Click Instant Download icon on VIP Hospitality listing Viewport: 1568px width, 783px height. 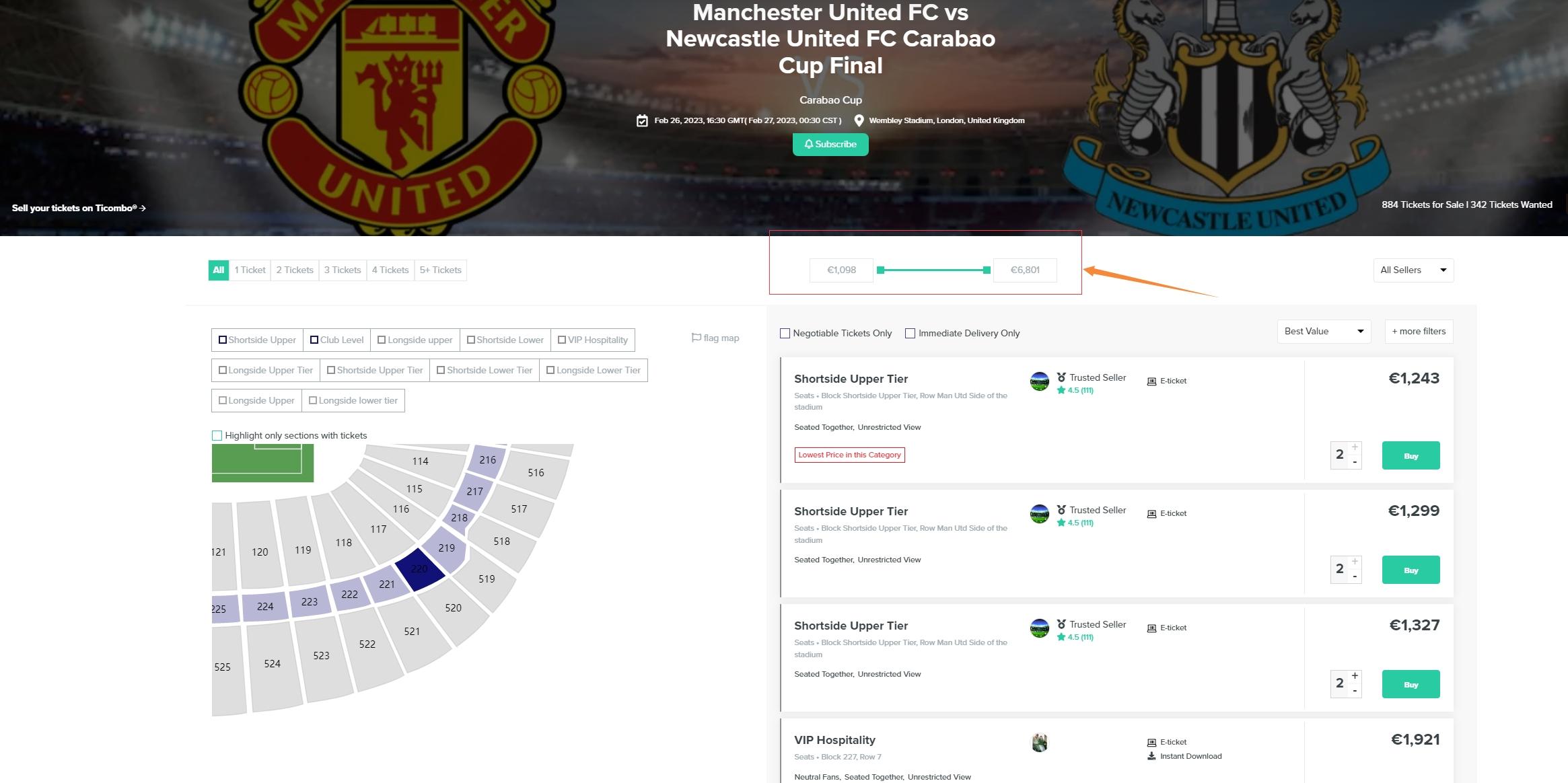(1151, 756)
